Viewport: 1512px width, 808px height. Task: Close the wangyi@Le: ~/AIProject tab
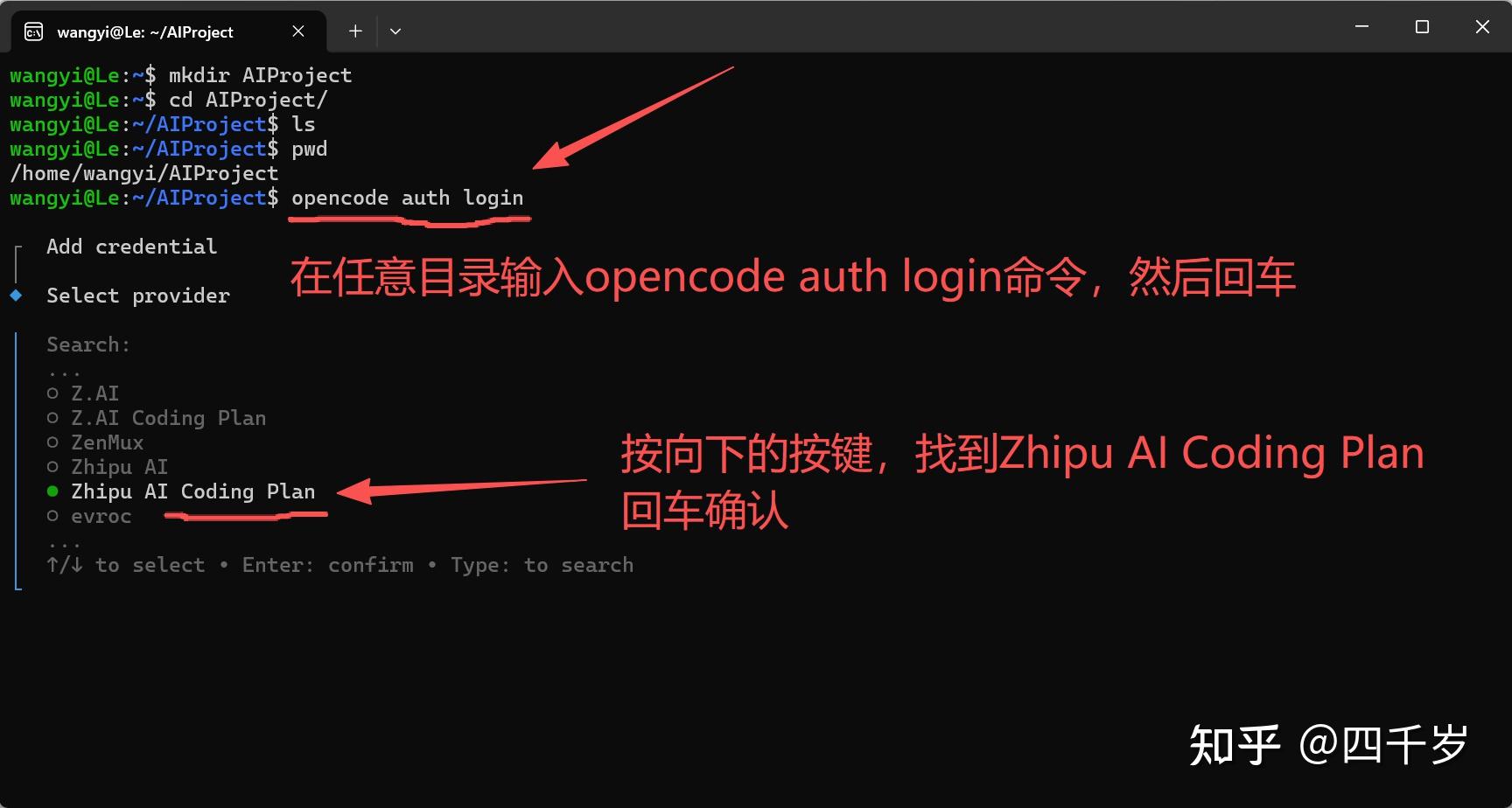[298, 31]
